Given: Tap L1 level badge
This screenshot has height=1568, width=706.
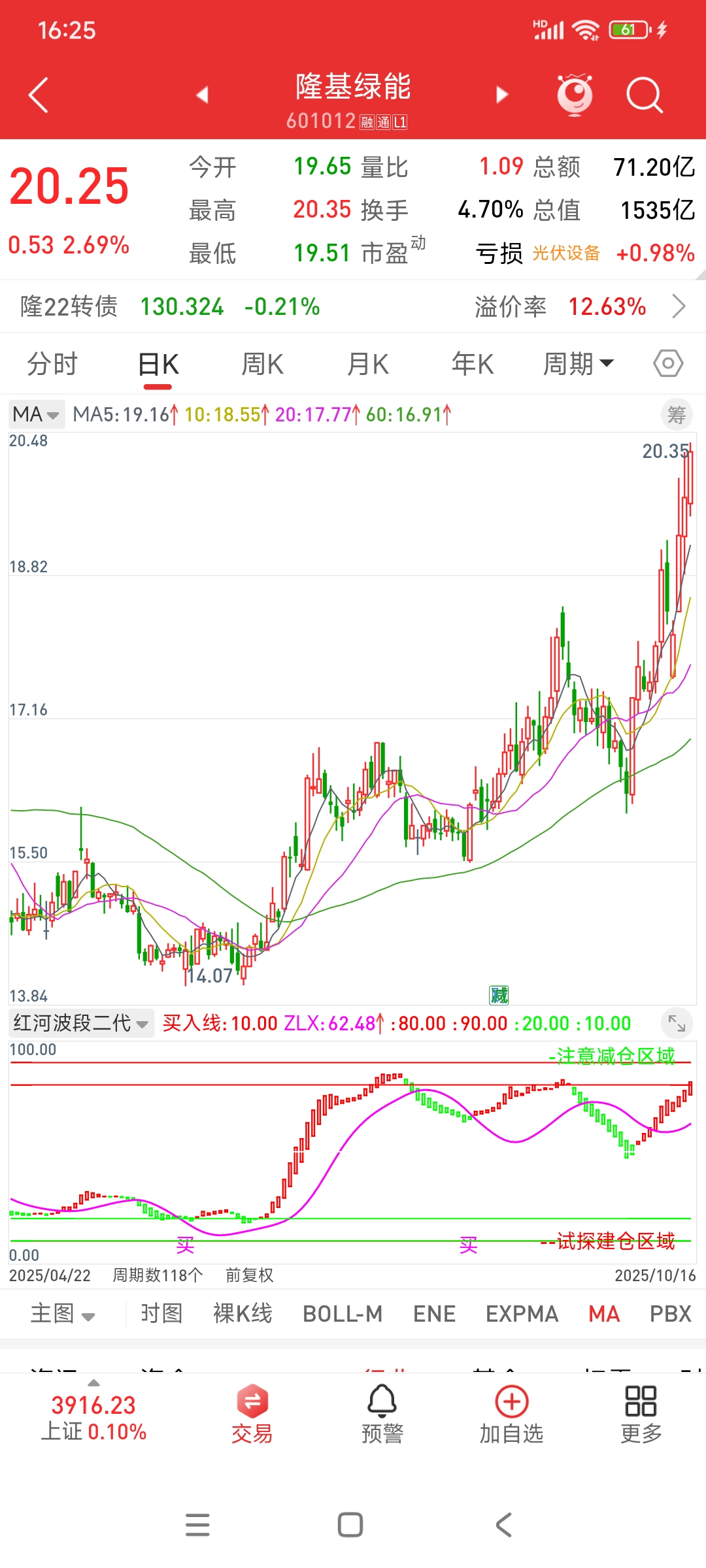Looking at the screenshot, I should pyautogui.click(x=400, y=122).
